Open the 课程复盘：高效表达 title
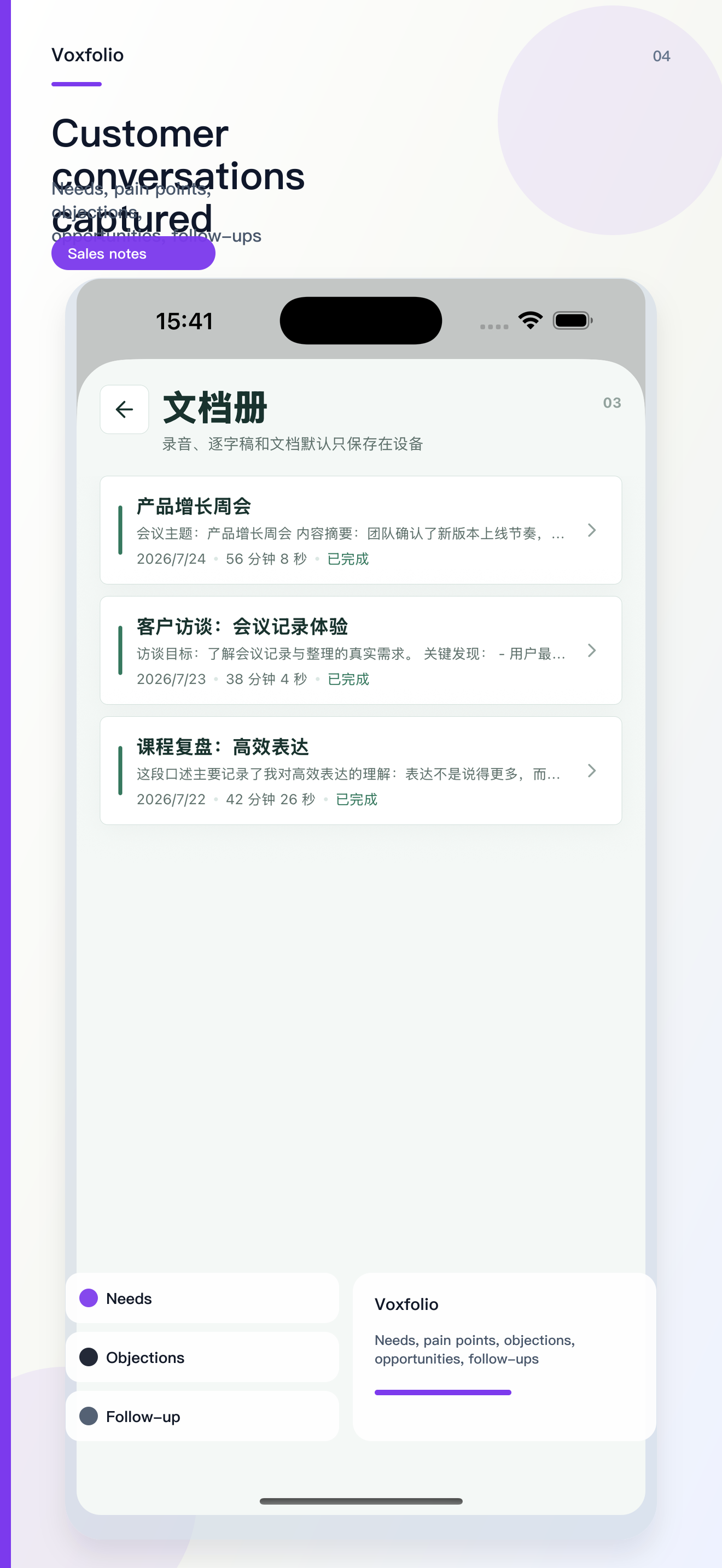This screenshot has height=1568, width=722. pos(223,747)
